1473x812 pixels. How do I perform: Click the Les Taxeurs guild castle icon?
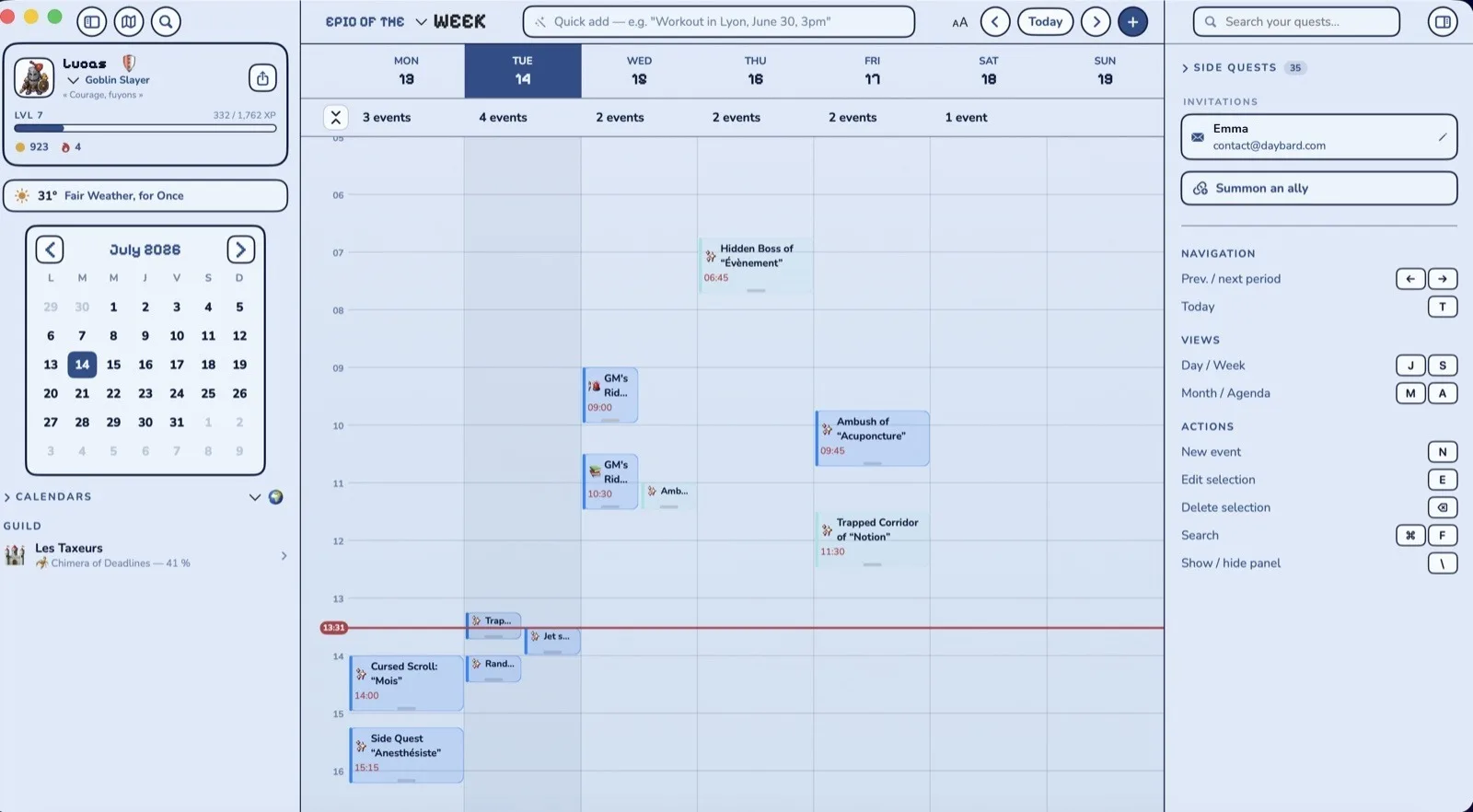tap(15, 554)
